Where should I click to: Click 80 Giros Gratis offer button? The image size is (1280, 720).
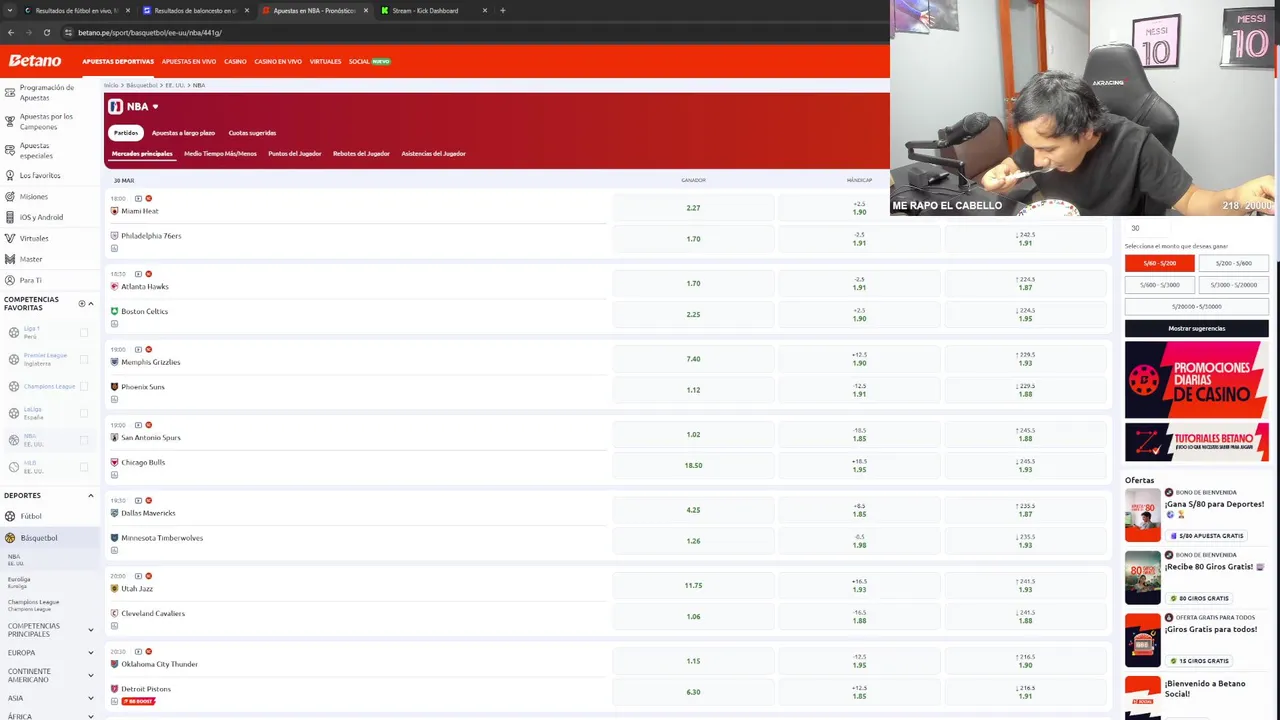click(1199, 598)
